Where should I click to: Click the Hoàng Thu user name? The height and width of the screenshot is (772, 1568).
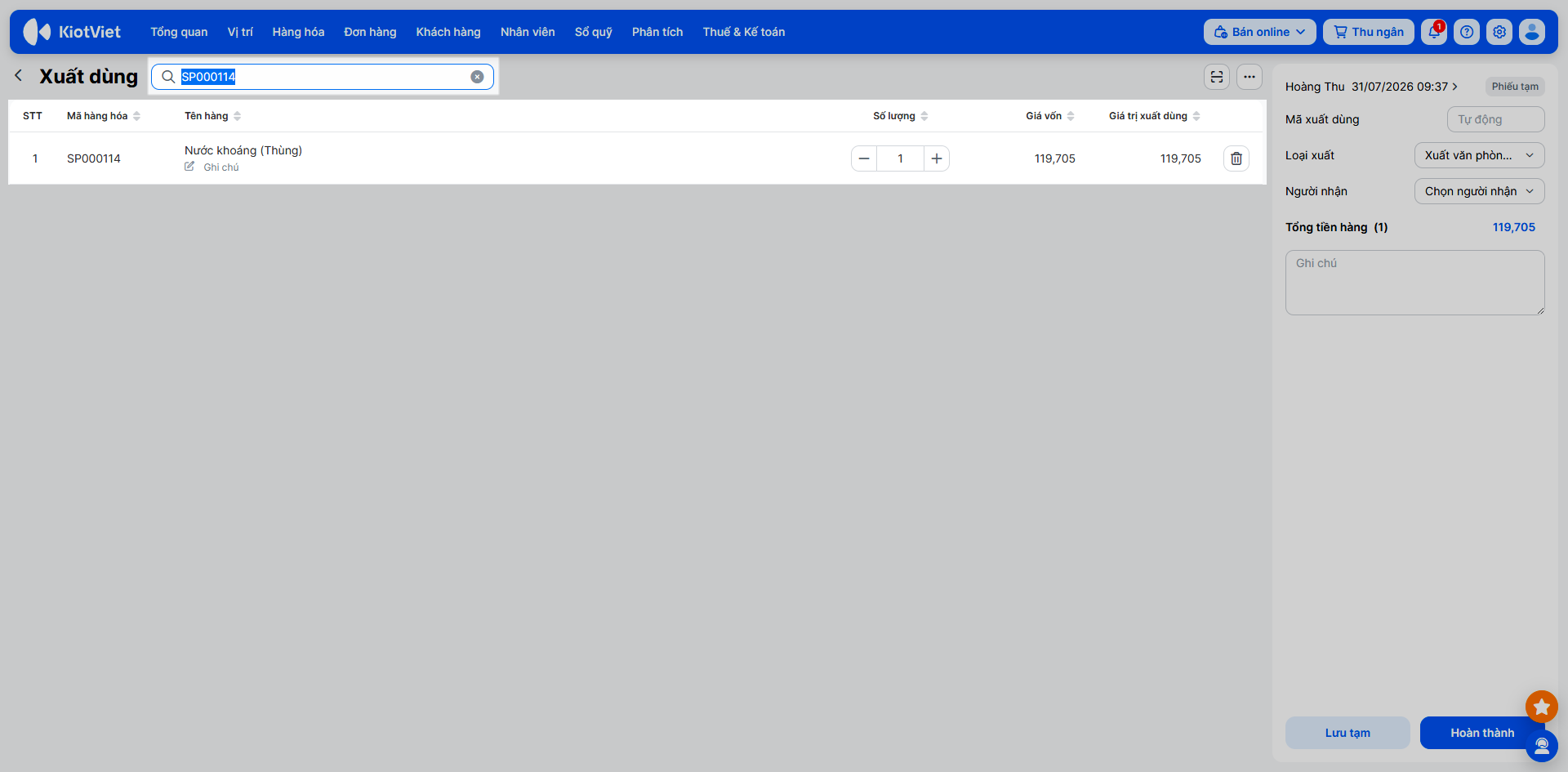[1315, 87]
